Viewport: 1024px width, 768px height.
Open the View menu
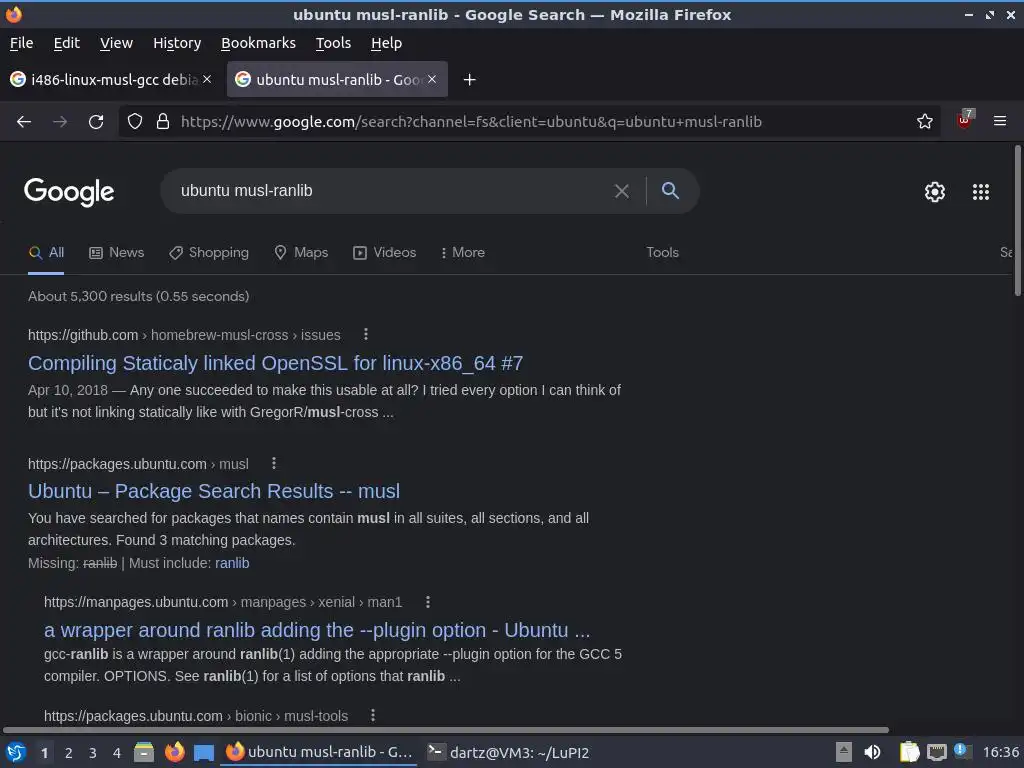(x=116, y=43)
